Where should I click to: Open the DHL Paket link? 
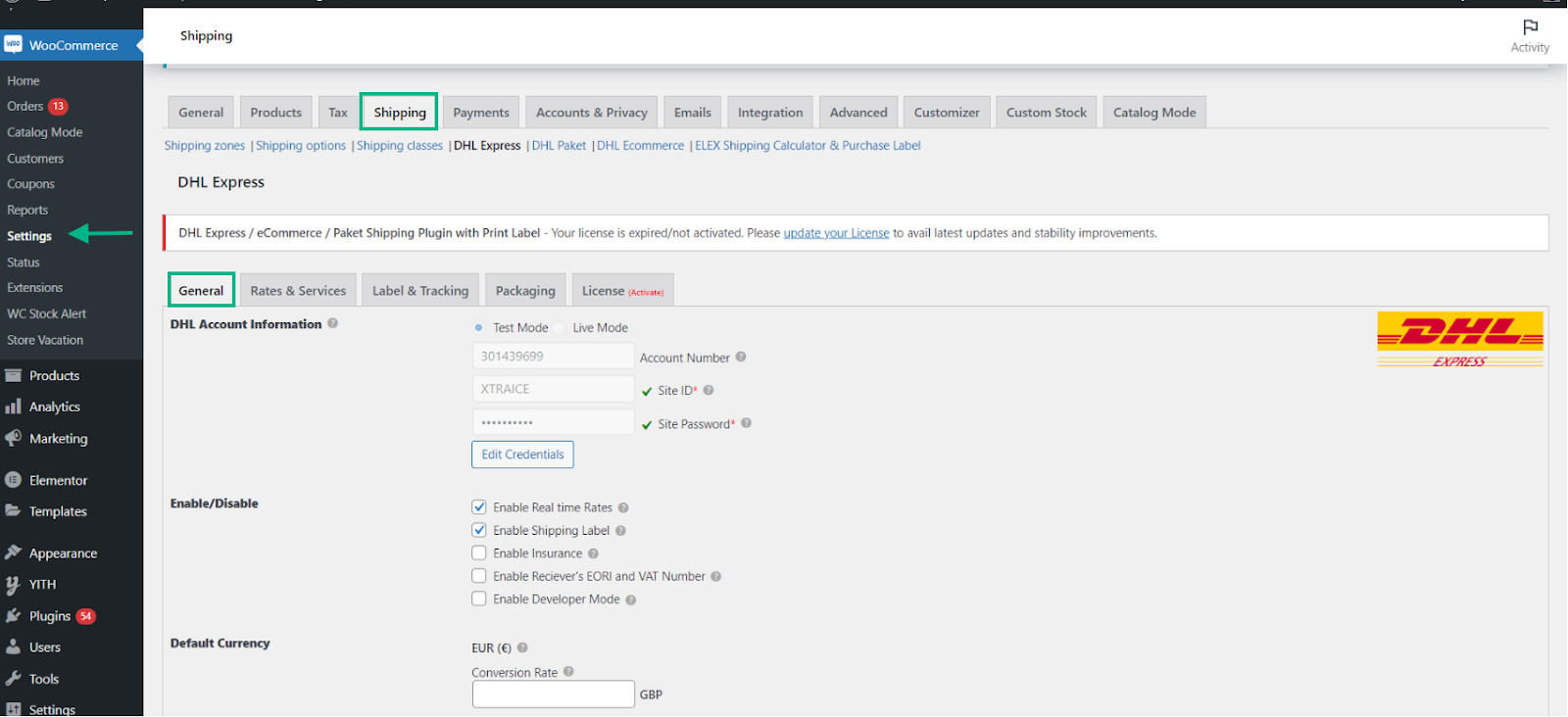pos(559,146)
